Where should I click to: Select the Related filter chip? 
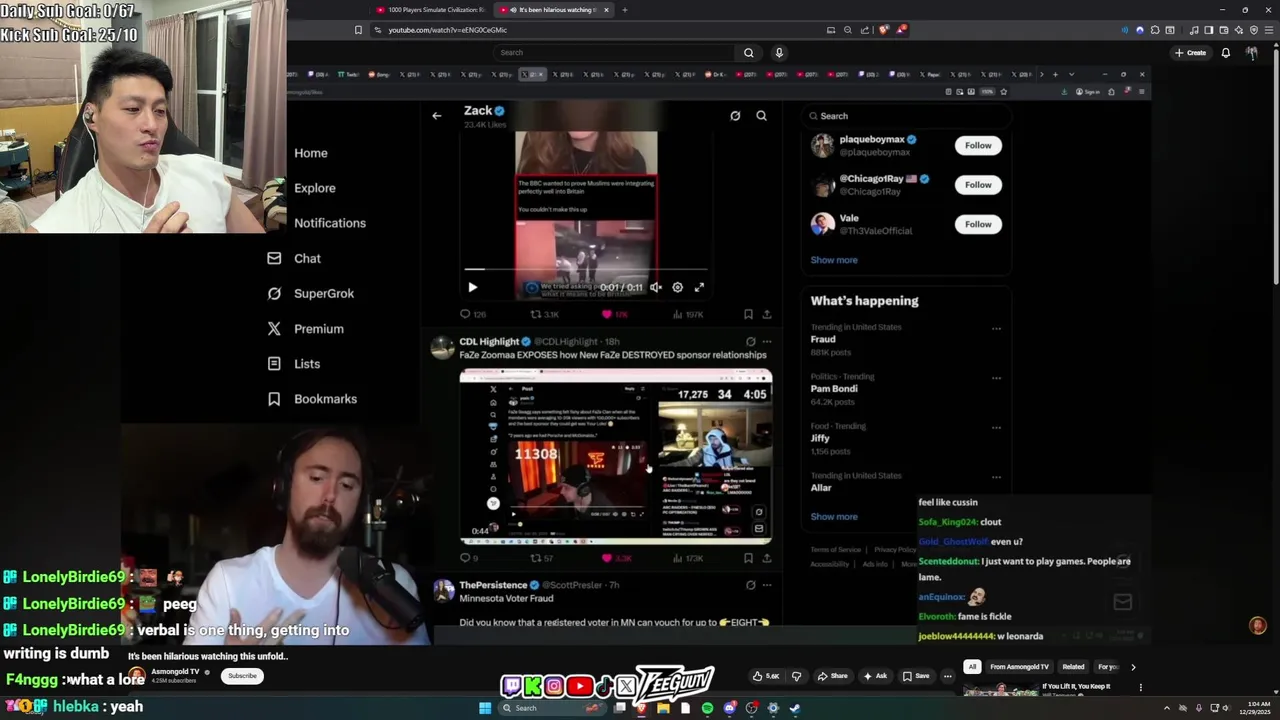point(1073,667)
